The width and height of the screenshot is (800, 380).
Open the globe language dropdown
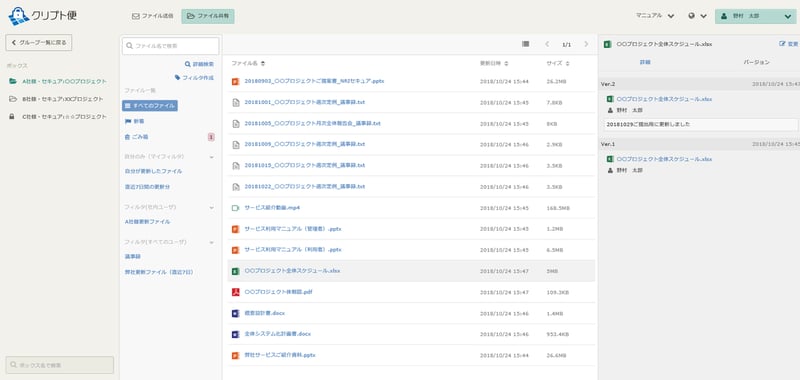point(697,16)
